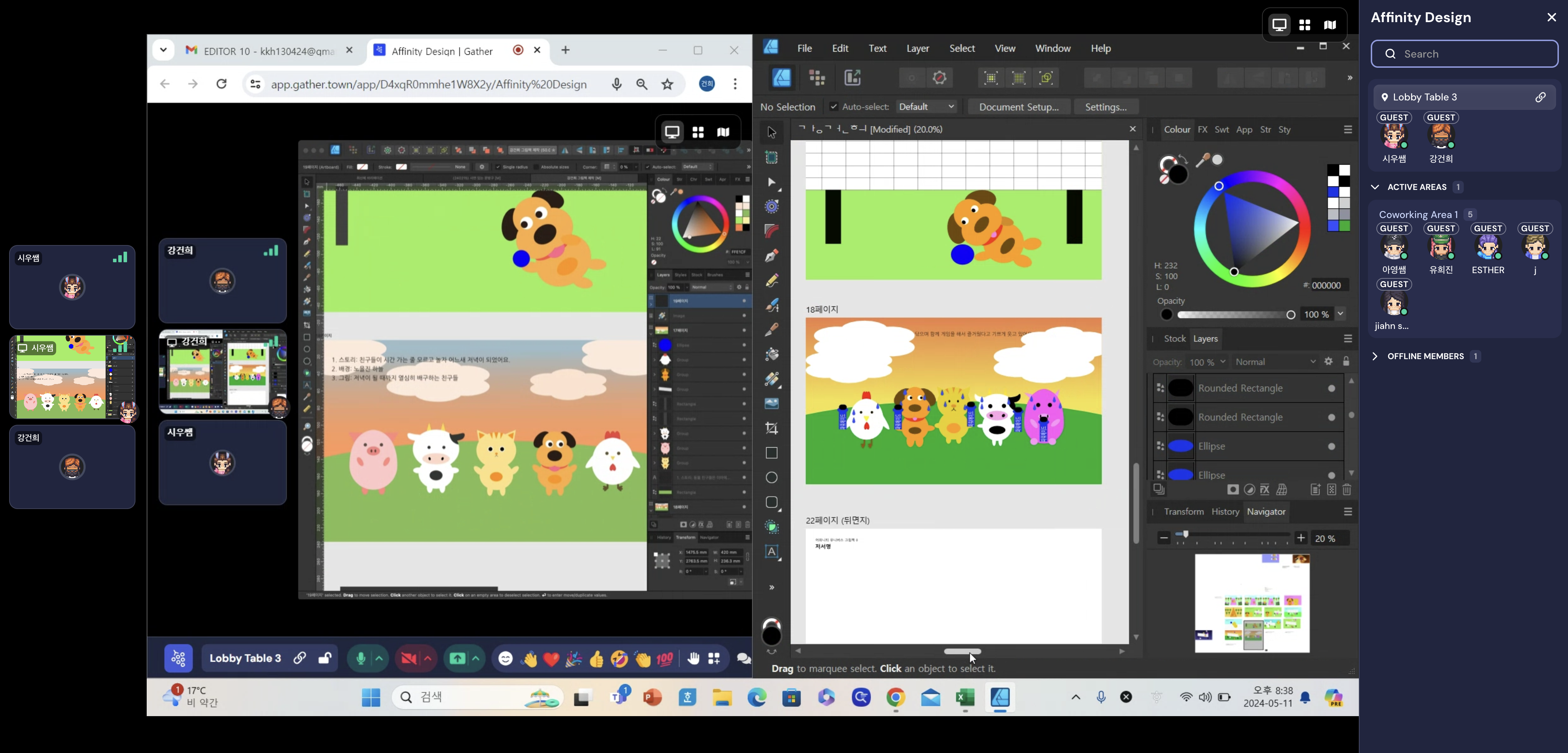
Task: Collapse the ACTIVE AREAS section
Action: tap(1374, 187)
